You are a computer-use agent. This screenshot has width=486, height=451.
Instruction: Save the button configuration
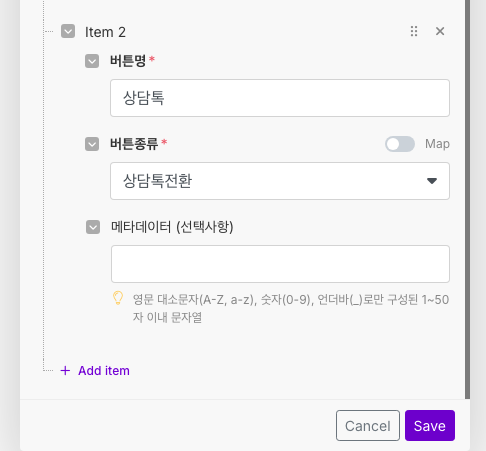pyautogui.click(x=430, y=425)
